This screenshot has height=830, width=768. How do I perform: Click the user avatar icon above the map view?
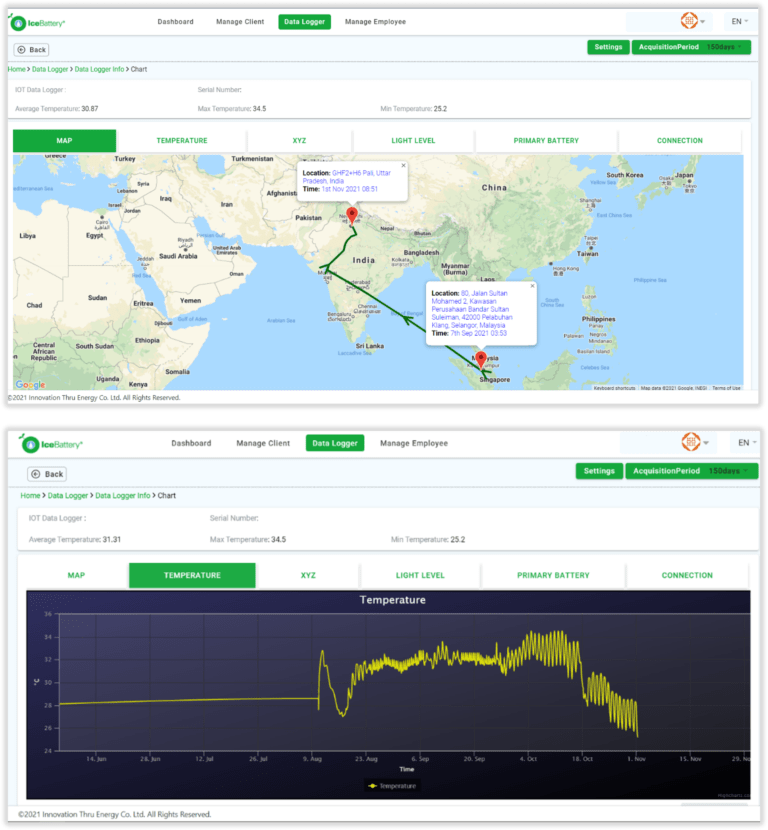[689, 21]
